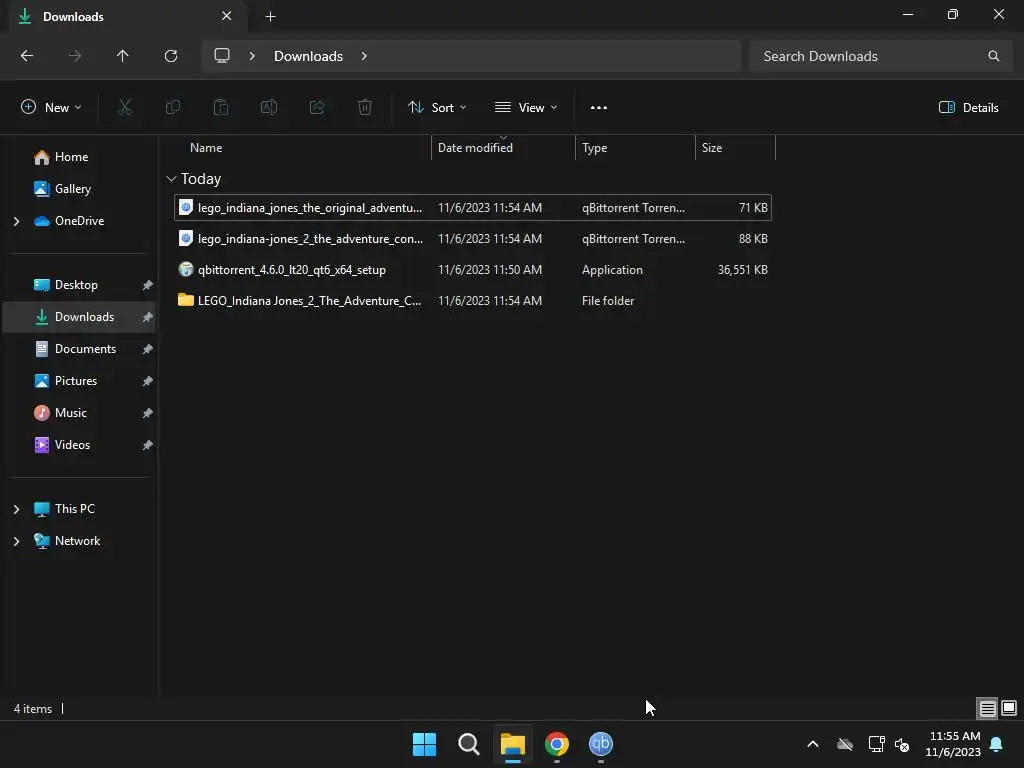Click the OneDrive cloud tray icon

(845, 744)
